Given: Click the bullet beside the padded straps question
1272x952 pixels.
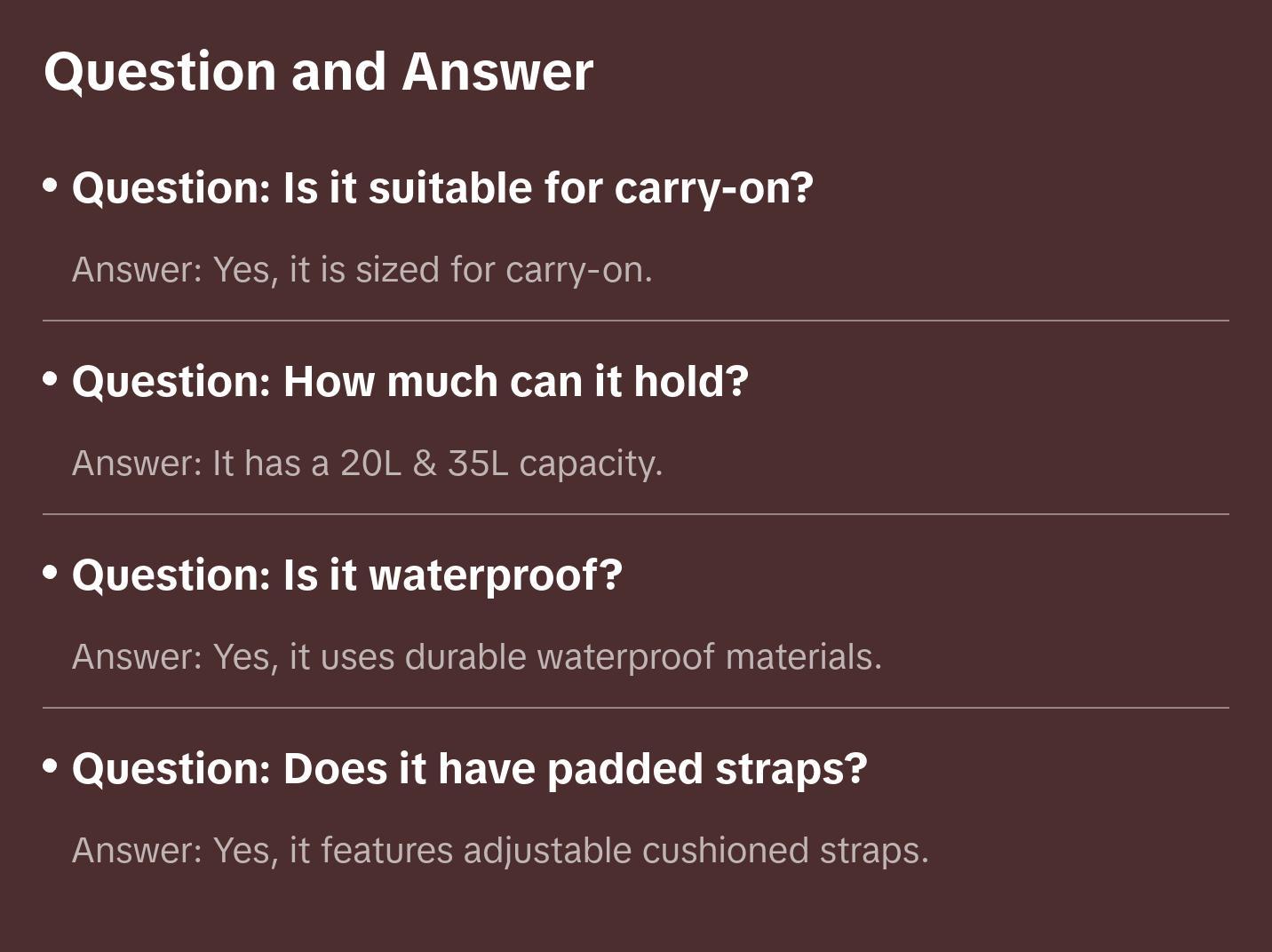Looking at the screenshot, I should (x=51, y=766).
